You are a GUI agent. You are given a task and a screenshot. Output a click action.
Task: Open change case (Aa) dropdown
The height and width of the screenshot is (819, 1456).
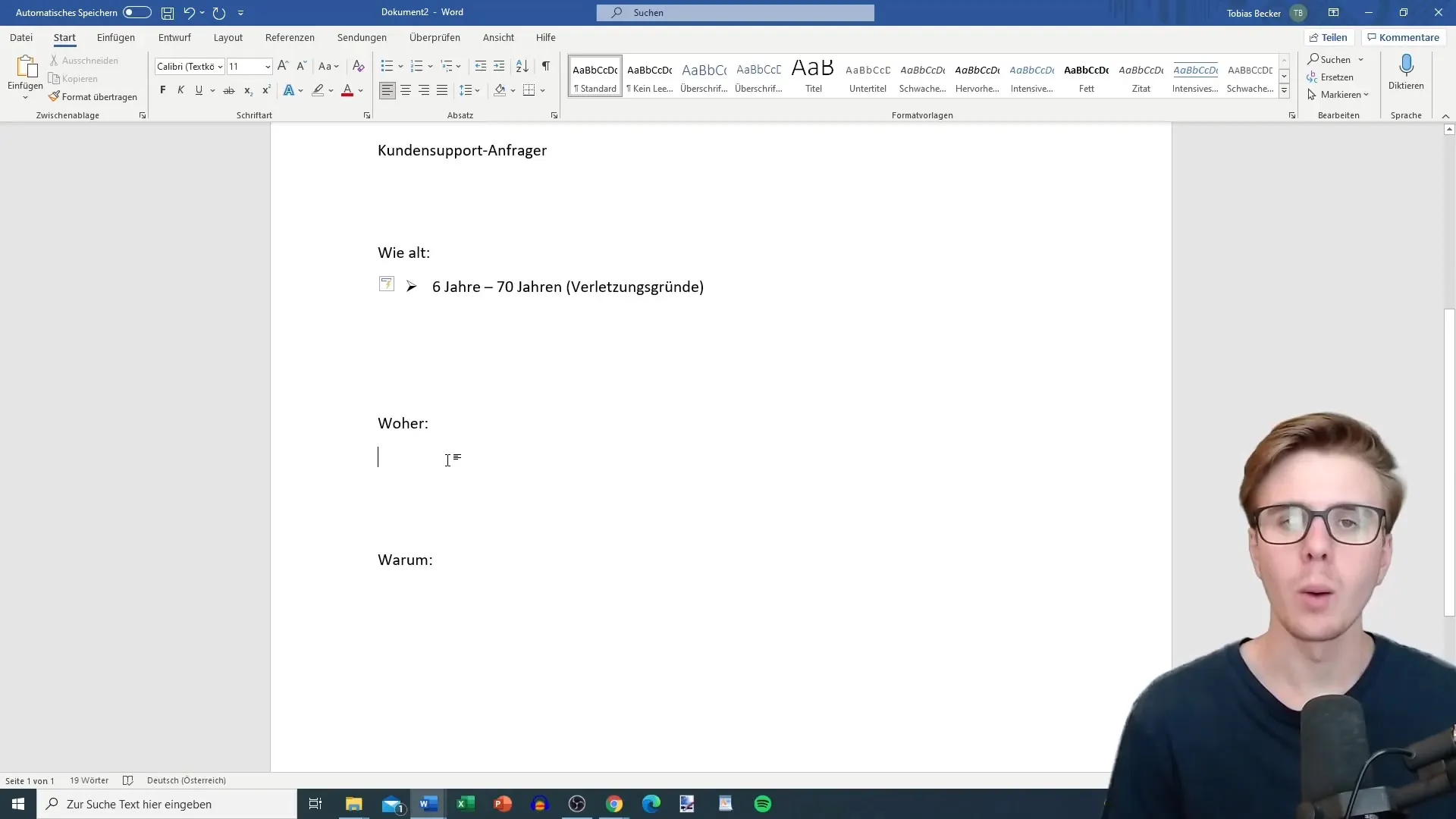(x=329, y=66)
